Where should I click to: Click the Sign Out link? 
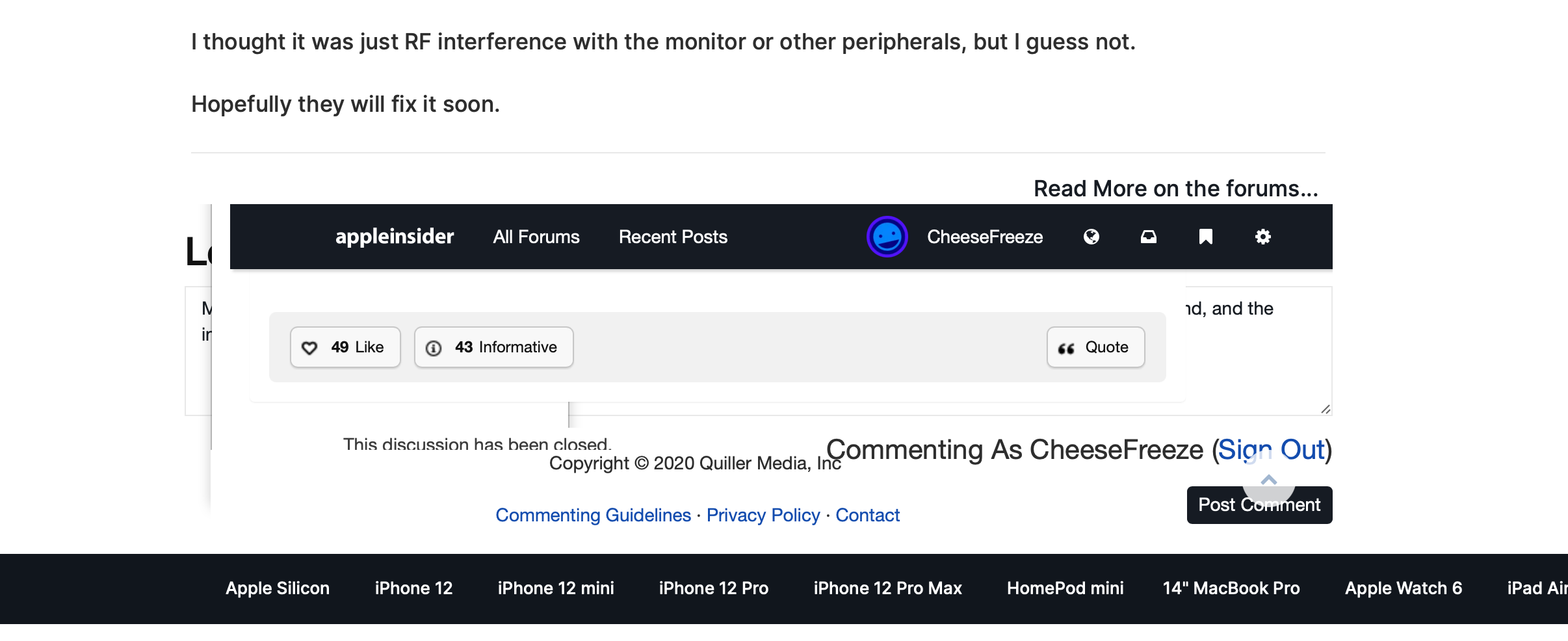[x=1271, y=449]
